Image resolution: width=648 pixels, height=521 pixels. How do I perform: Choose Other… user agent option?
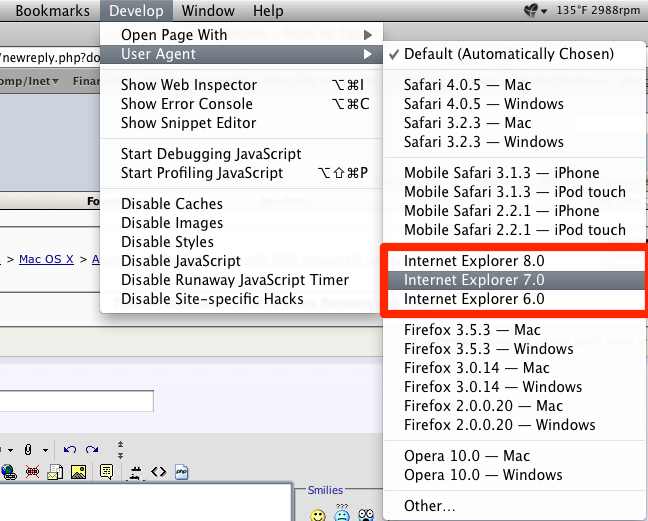(x=515, y=506)
